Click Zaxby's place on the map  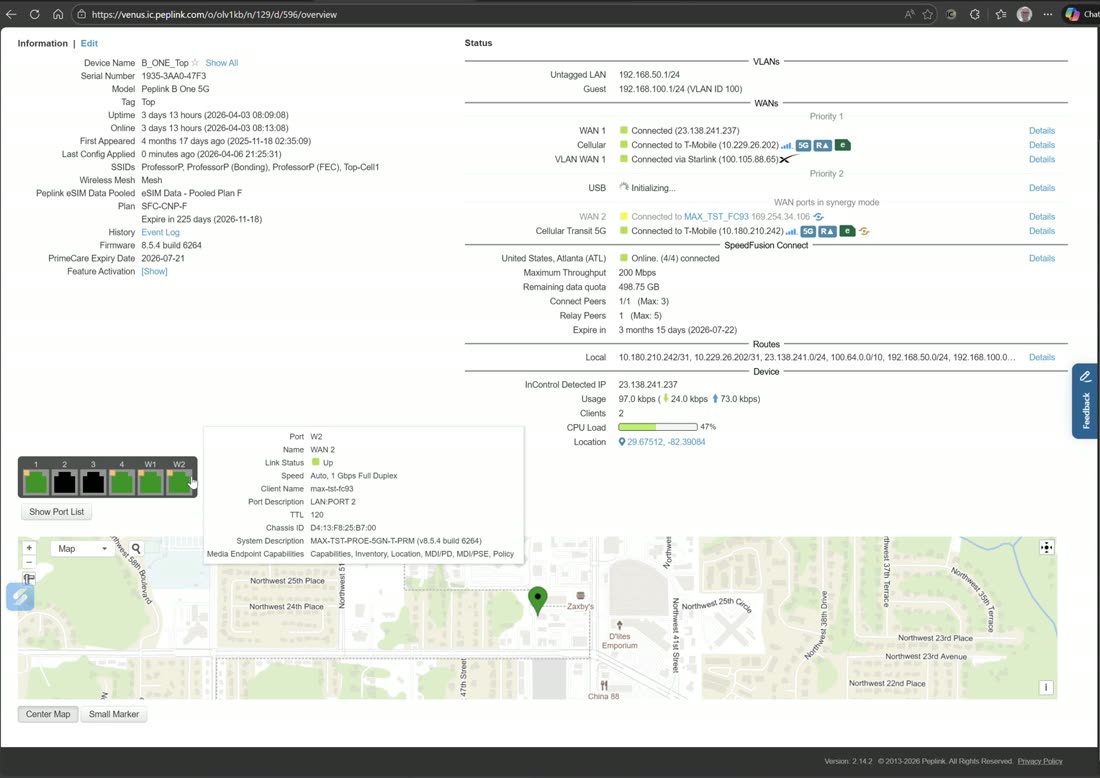(580, 601)
